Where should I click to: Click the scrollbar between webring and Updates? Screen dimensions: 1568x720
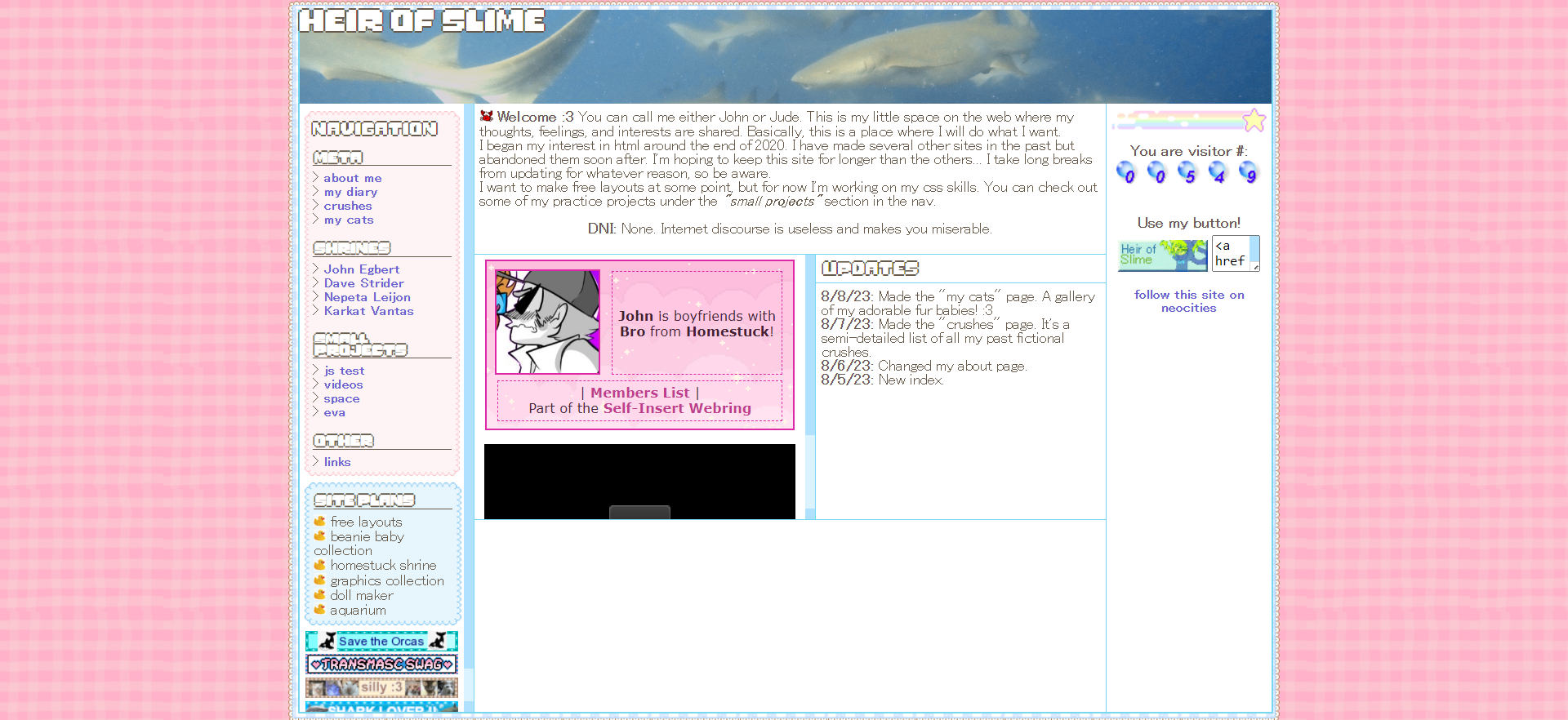[x=810, y=386]
